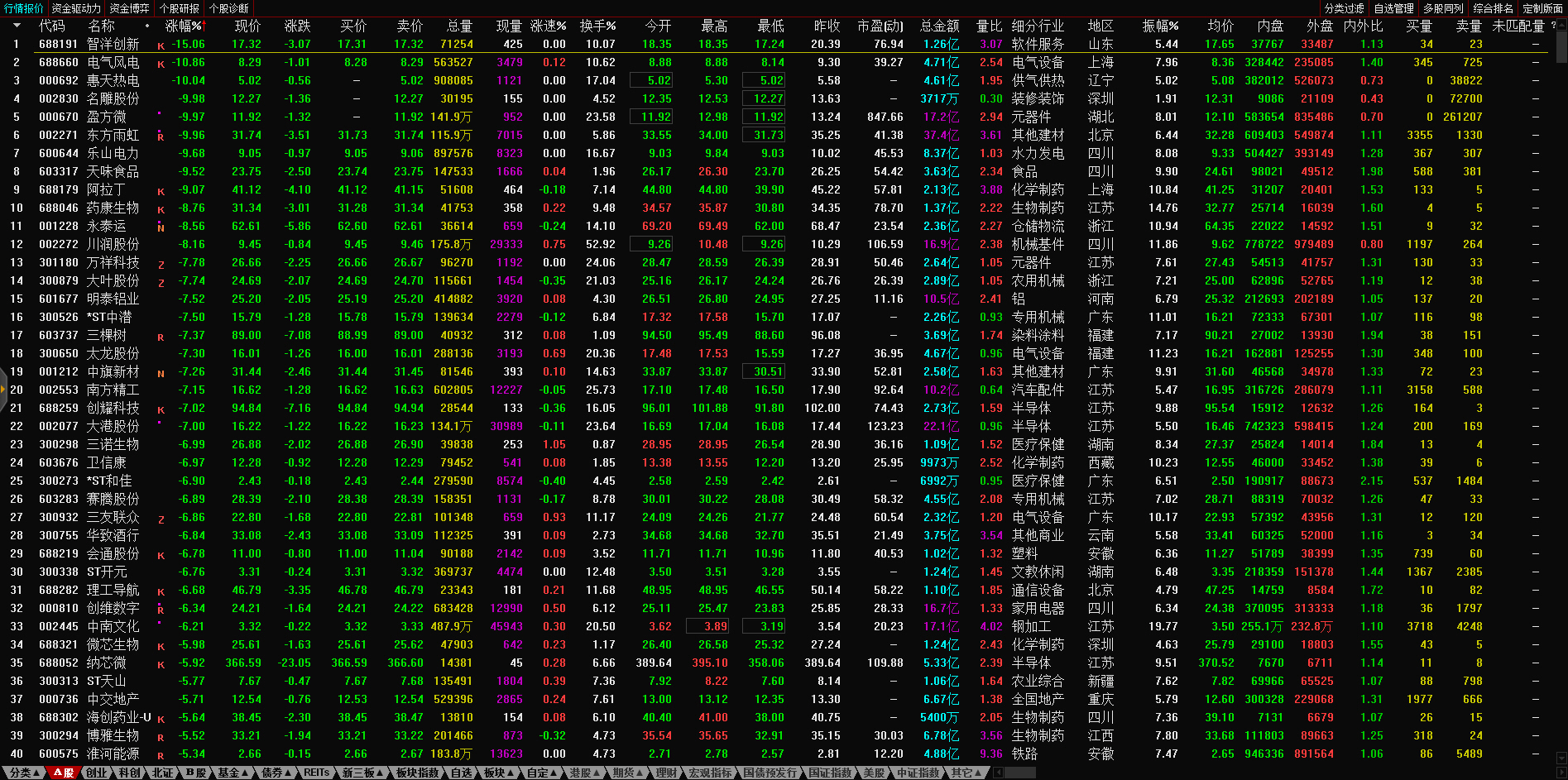The height and width of the screenshot is (780, 1568).
Task: Click the 分类过滤 button
Action: [x=1344, y=8]
